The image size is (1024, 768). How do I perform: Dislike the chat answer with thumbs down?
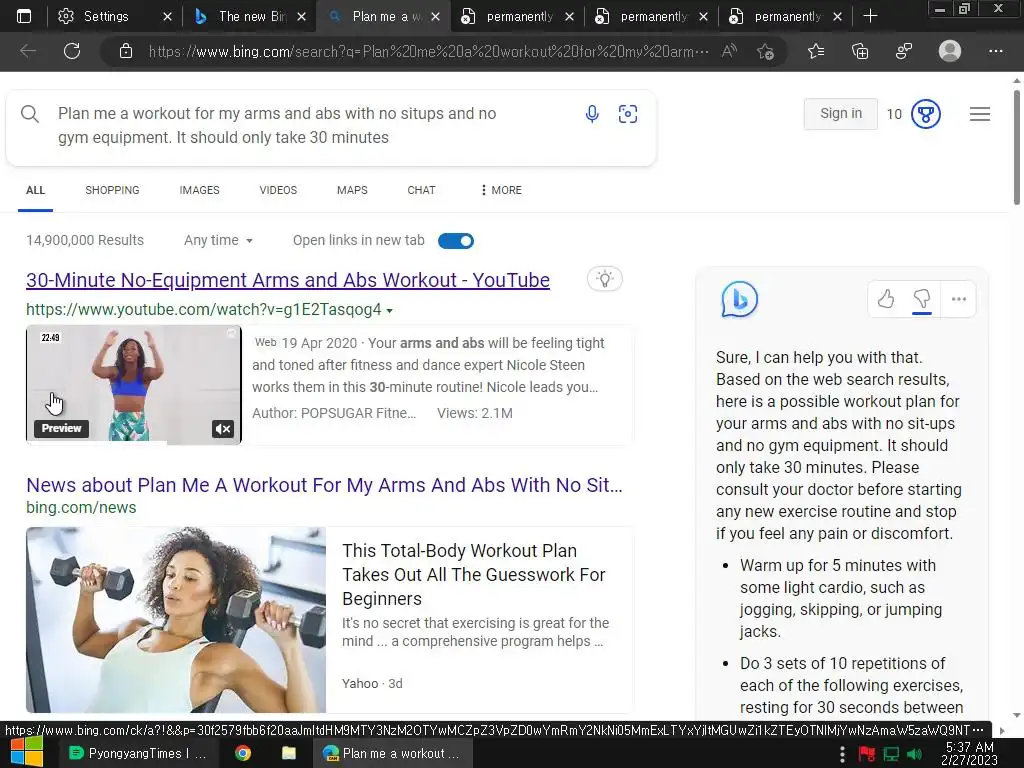click(921, 299)
